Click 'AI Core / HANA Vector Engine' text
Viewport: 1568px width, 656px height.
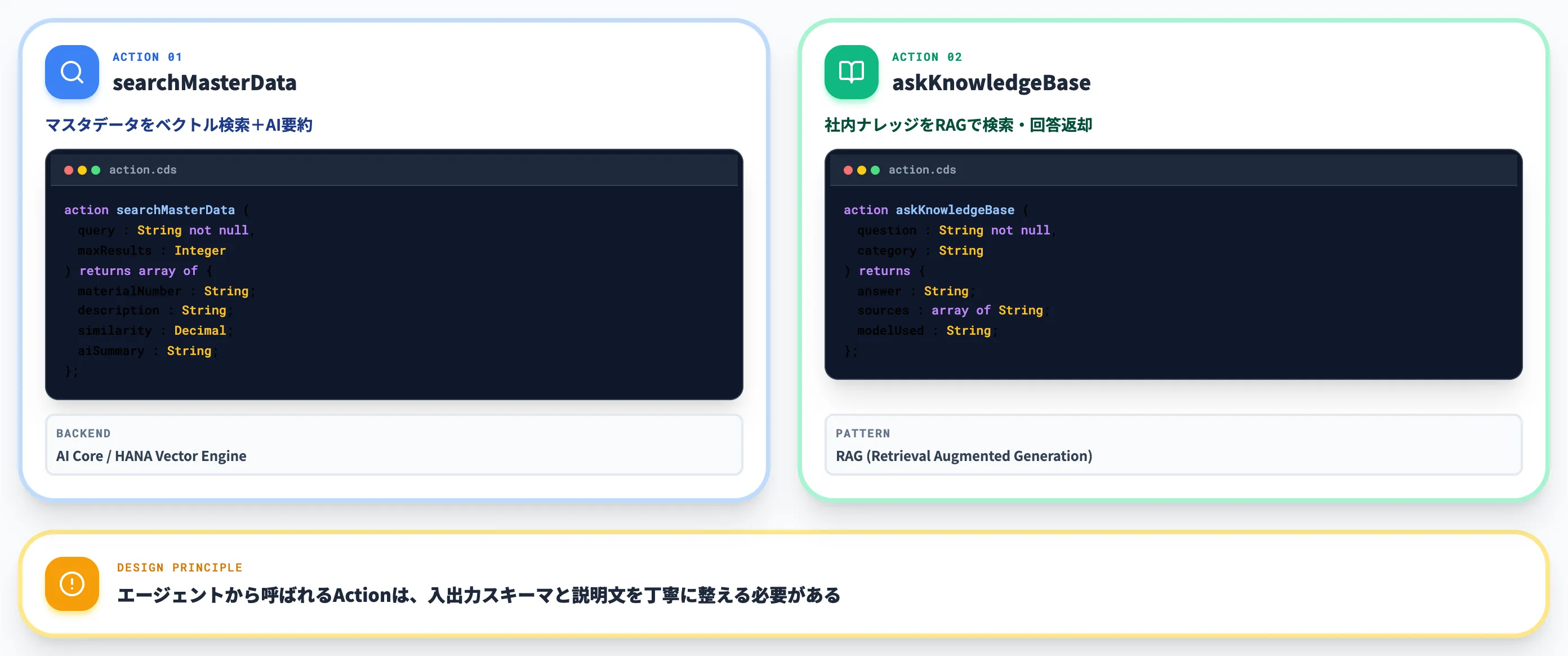(x=151, y=455)
